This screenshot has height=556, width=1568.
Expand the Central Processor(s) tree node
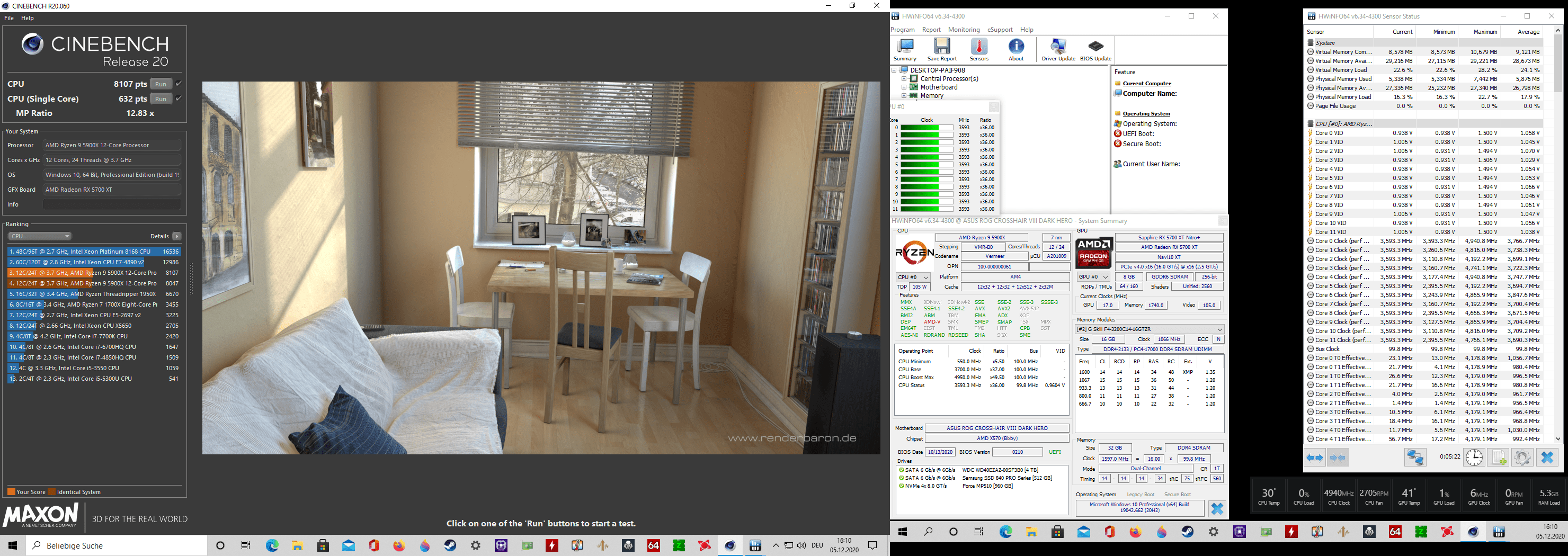coord(904,78)
